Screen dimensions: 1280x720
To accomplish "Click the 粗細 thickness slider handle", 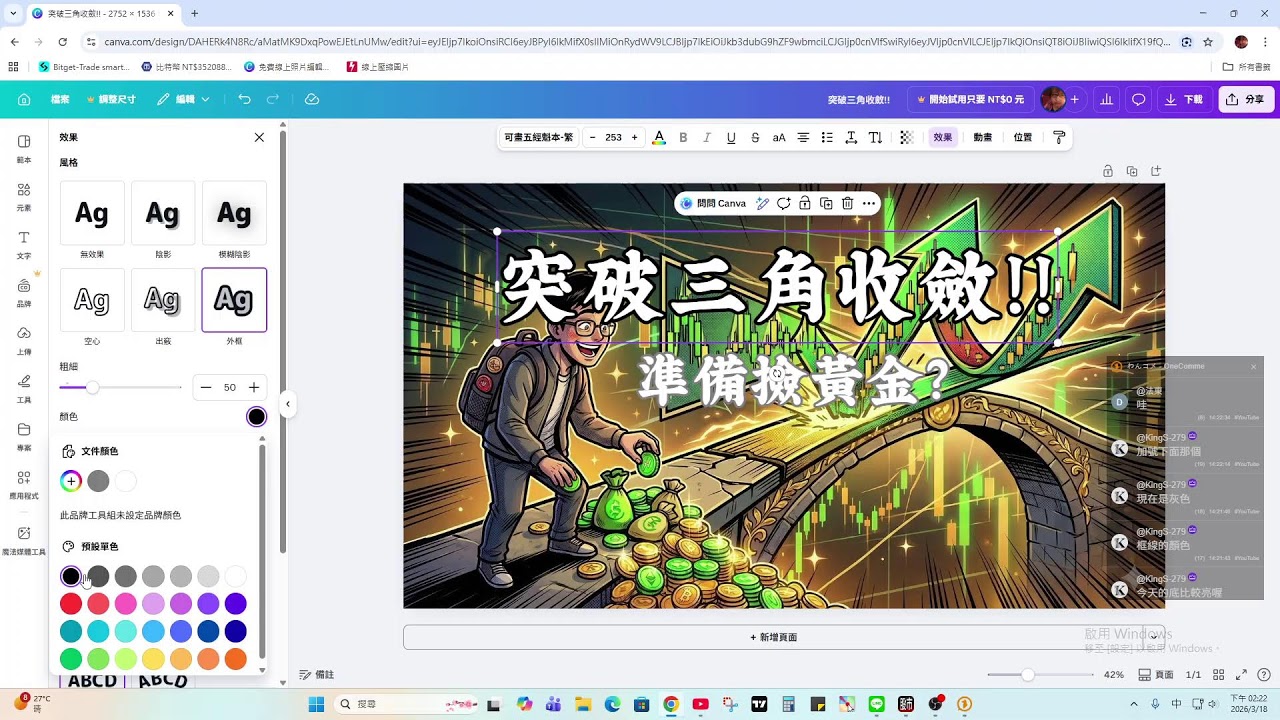I will point(92,387).
